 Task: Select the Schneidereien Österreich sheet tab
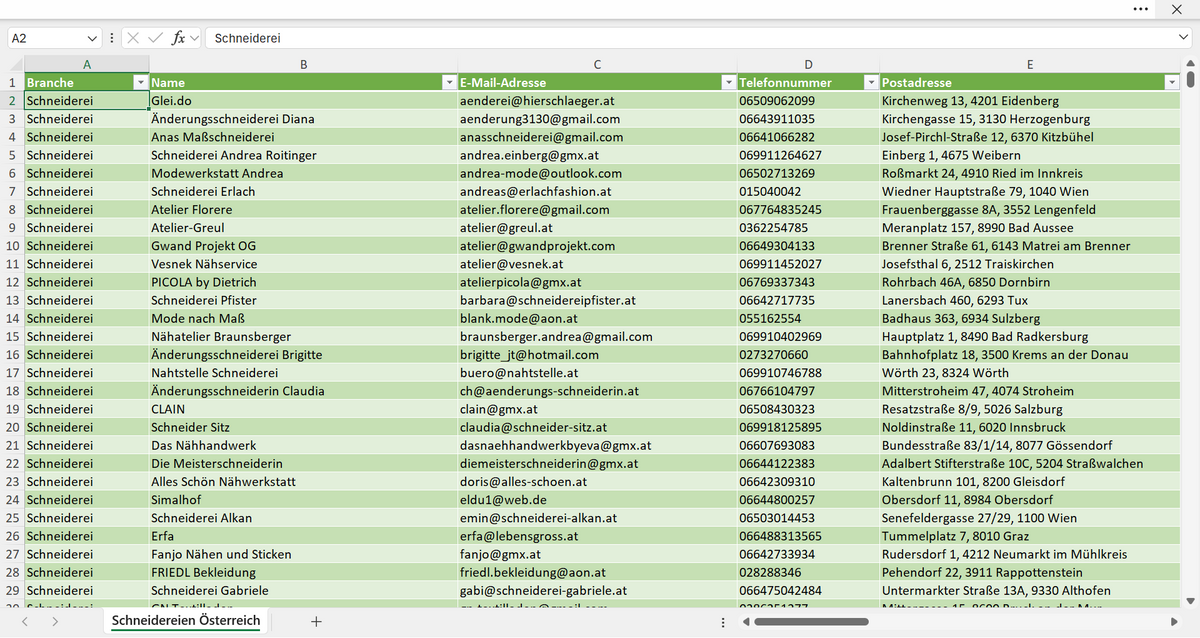pos(186,621)
